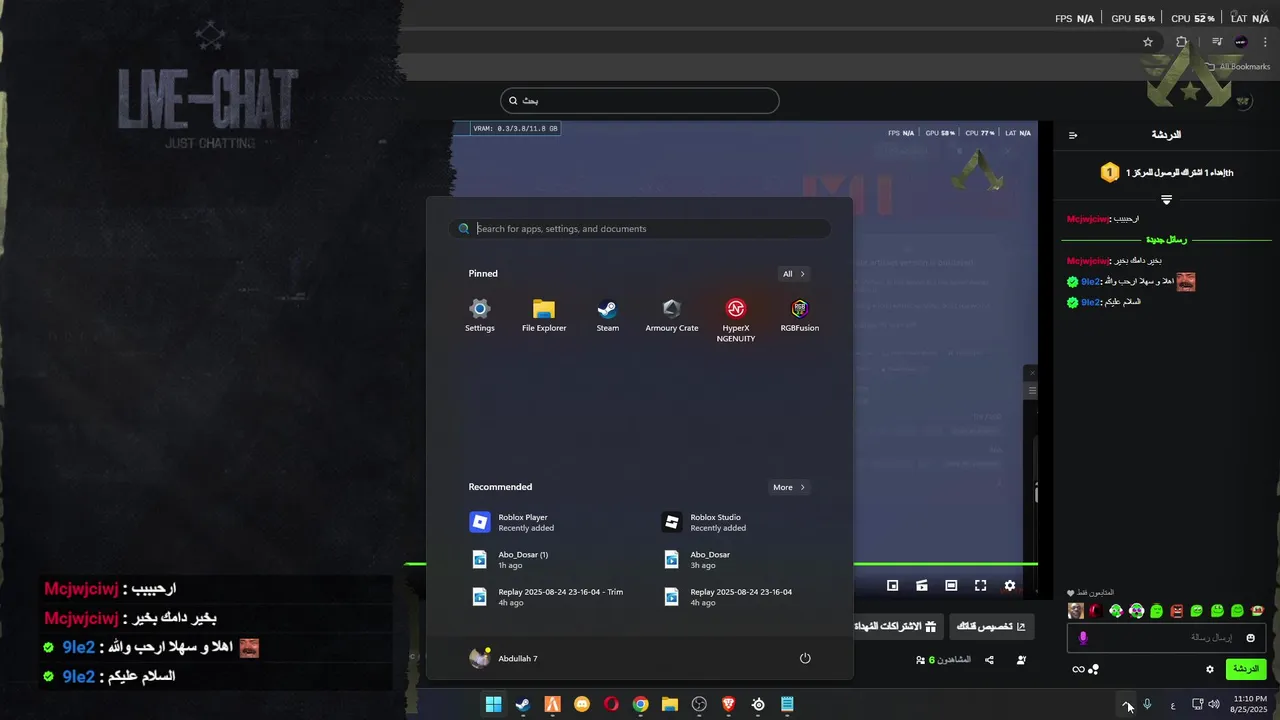This screenshot has height=720, width=1280.
Task: Open More recommended items
Action: (x=789, y=488)
